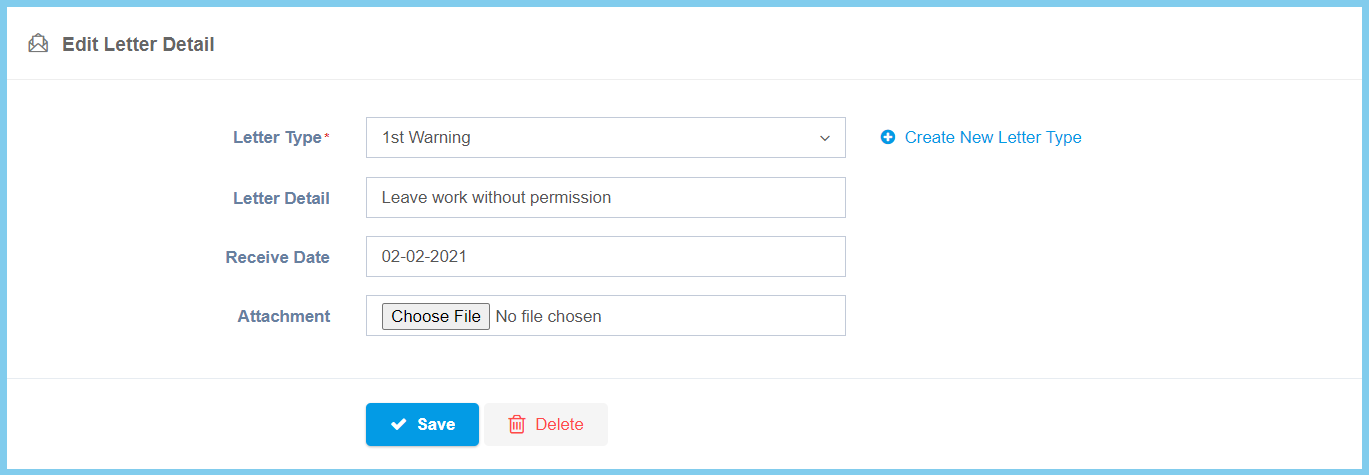
Task: Click the Attachment field label
Action: [x=283, y=316]
